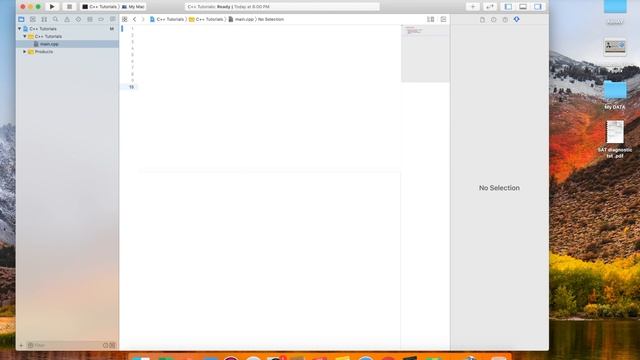640x360 pixels.
Task: Click the activity status bar showing Ready
Action: coord(282,7)
